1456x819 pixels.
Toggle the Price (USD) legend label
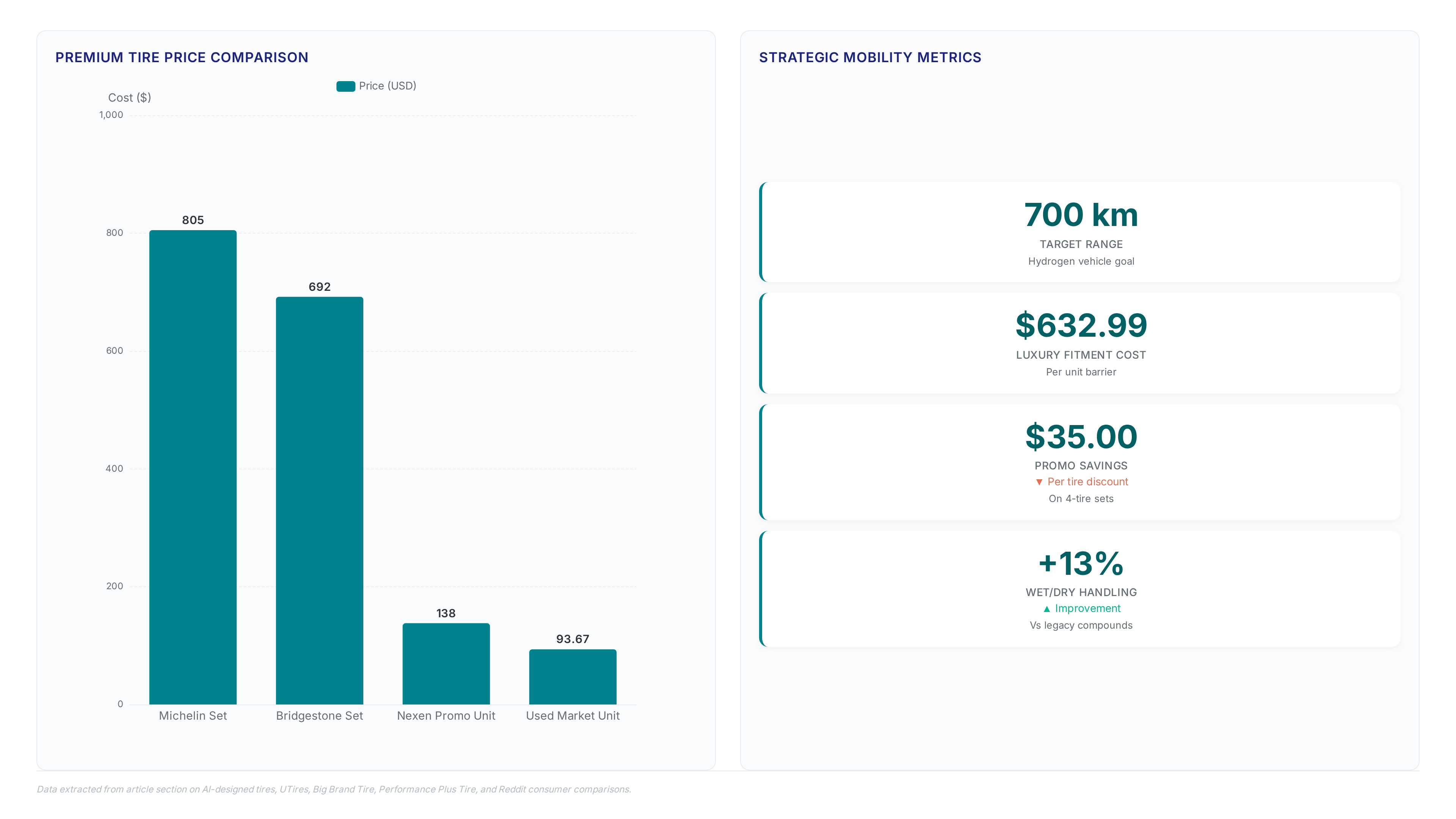click(387, 86)
